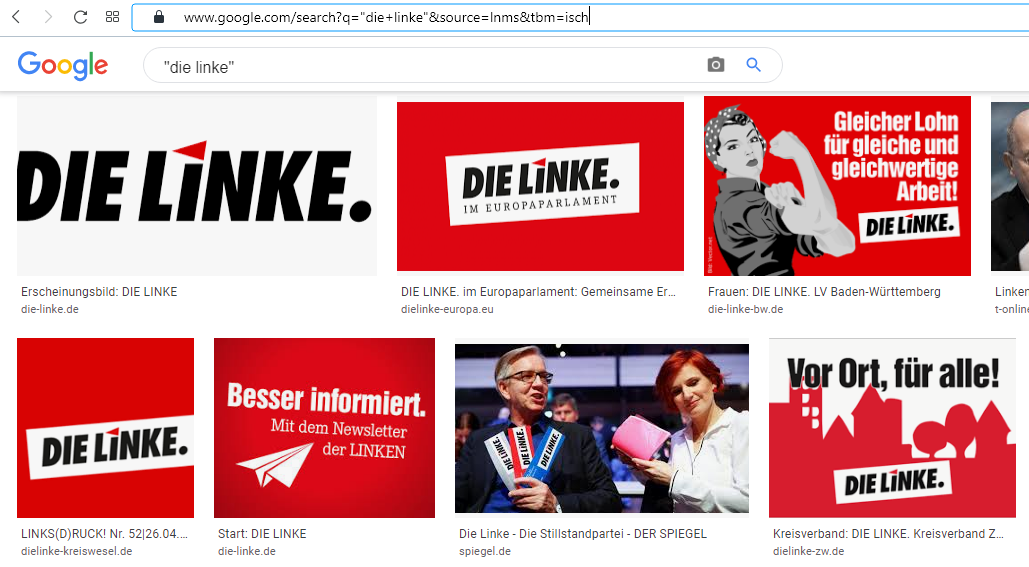
Task: Open search by image camera icon
Action: tap(716, 64)
